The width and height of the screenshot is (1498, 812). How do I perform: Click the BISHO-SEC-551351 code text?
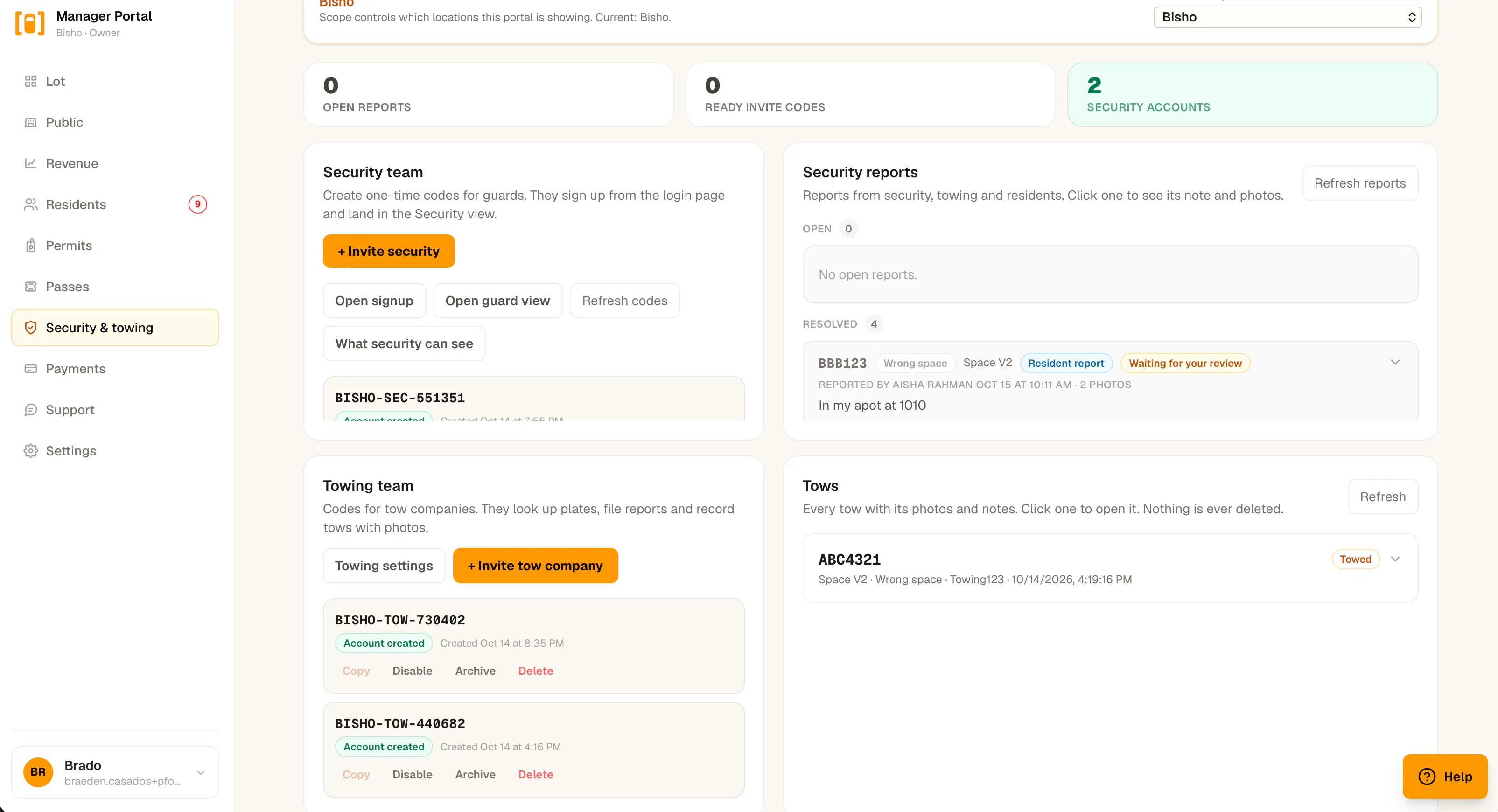coord(400,398)
